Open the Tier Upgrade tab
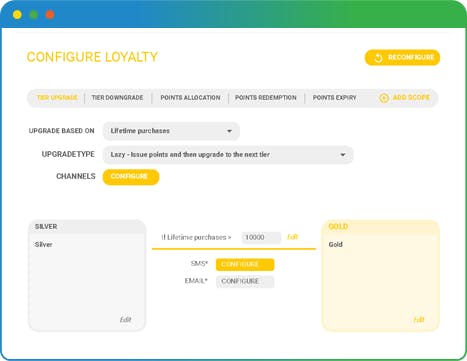 pos(57,98)
